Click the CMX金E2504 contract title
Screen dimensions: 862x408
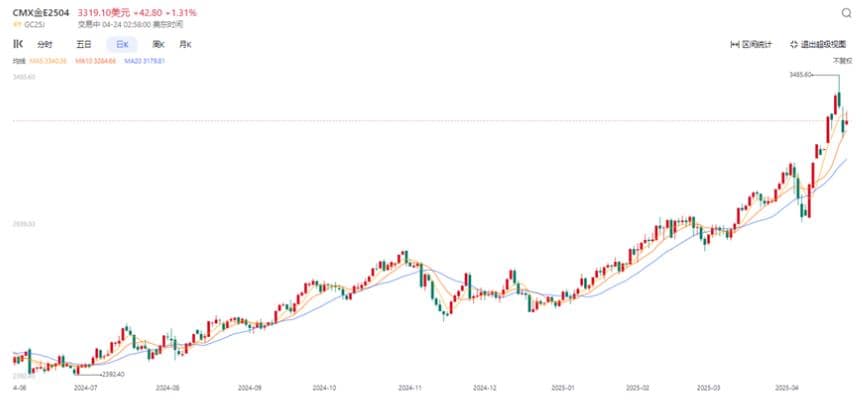(x=42, y=12)
